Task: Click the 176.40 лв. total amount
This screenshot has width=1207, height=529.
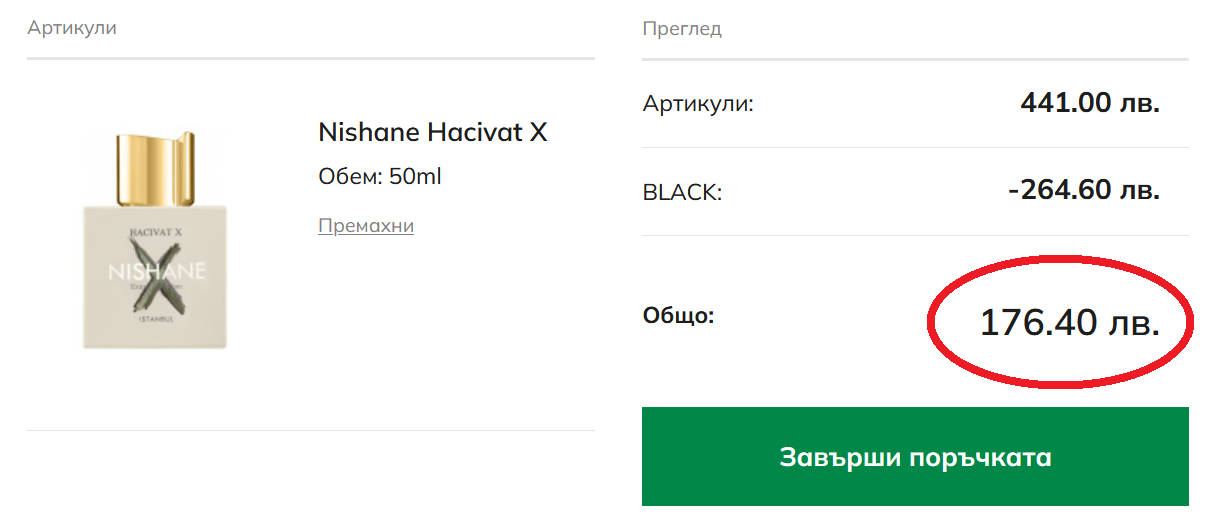Action: pos(1069,323)
